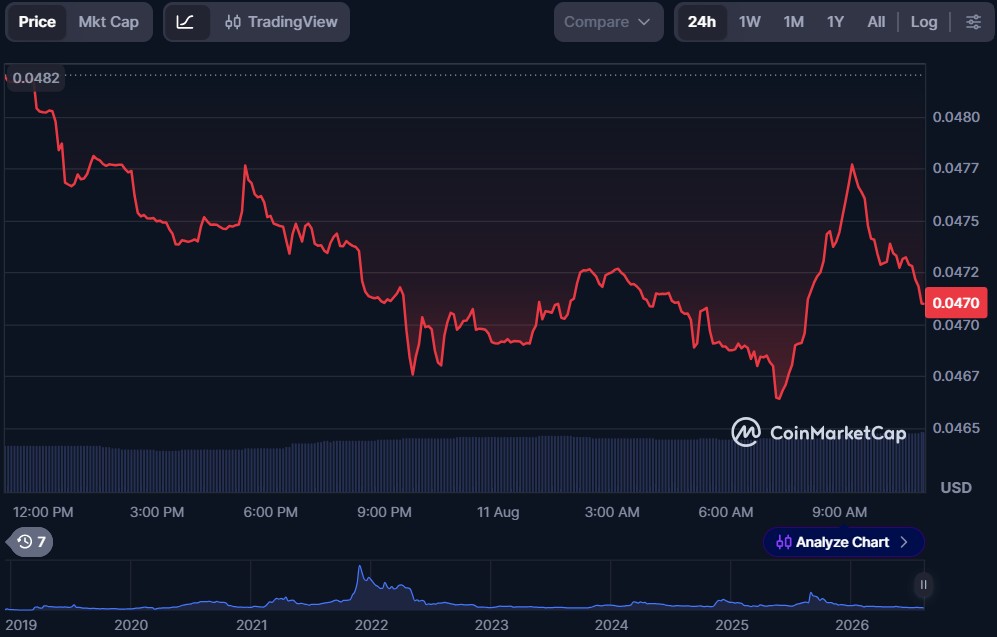Click the 0.0475 y-axis label

pos(956,221)
